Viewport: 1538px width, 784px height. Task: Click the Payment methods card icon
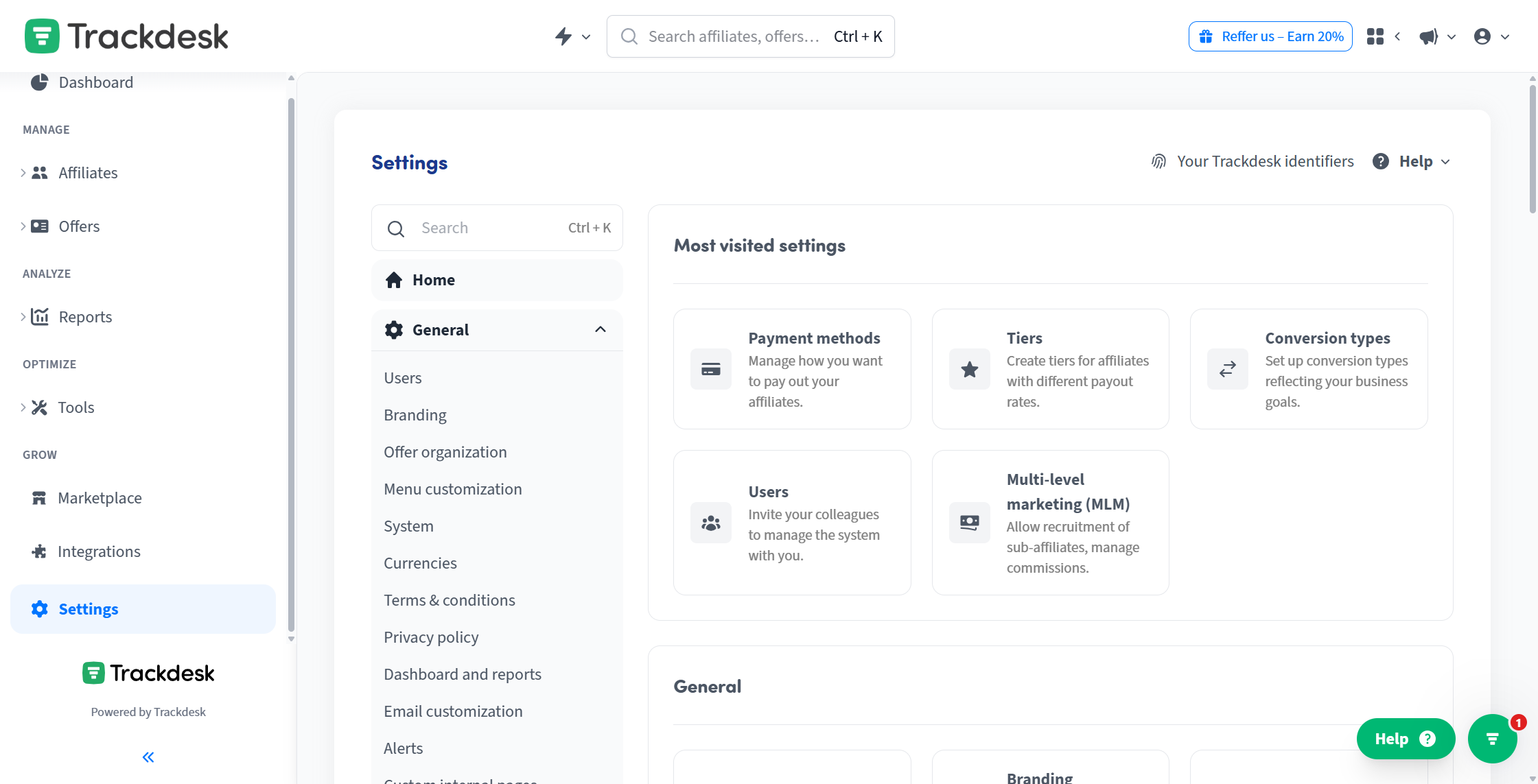click(711, 369)
